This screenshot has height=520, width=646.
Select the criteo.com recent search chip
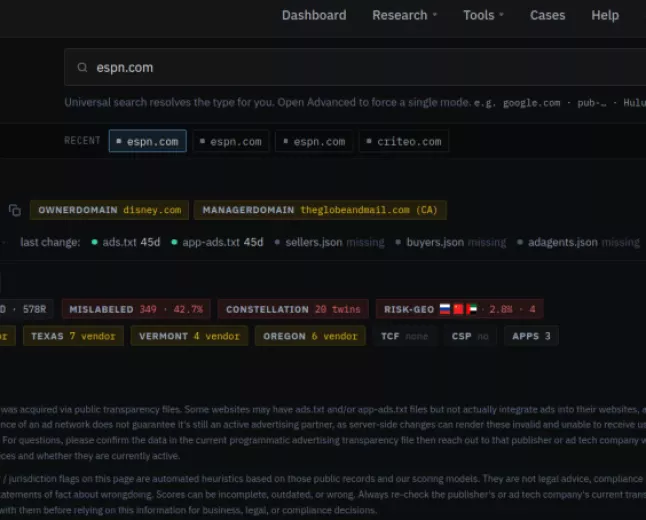[404, 141]
